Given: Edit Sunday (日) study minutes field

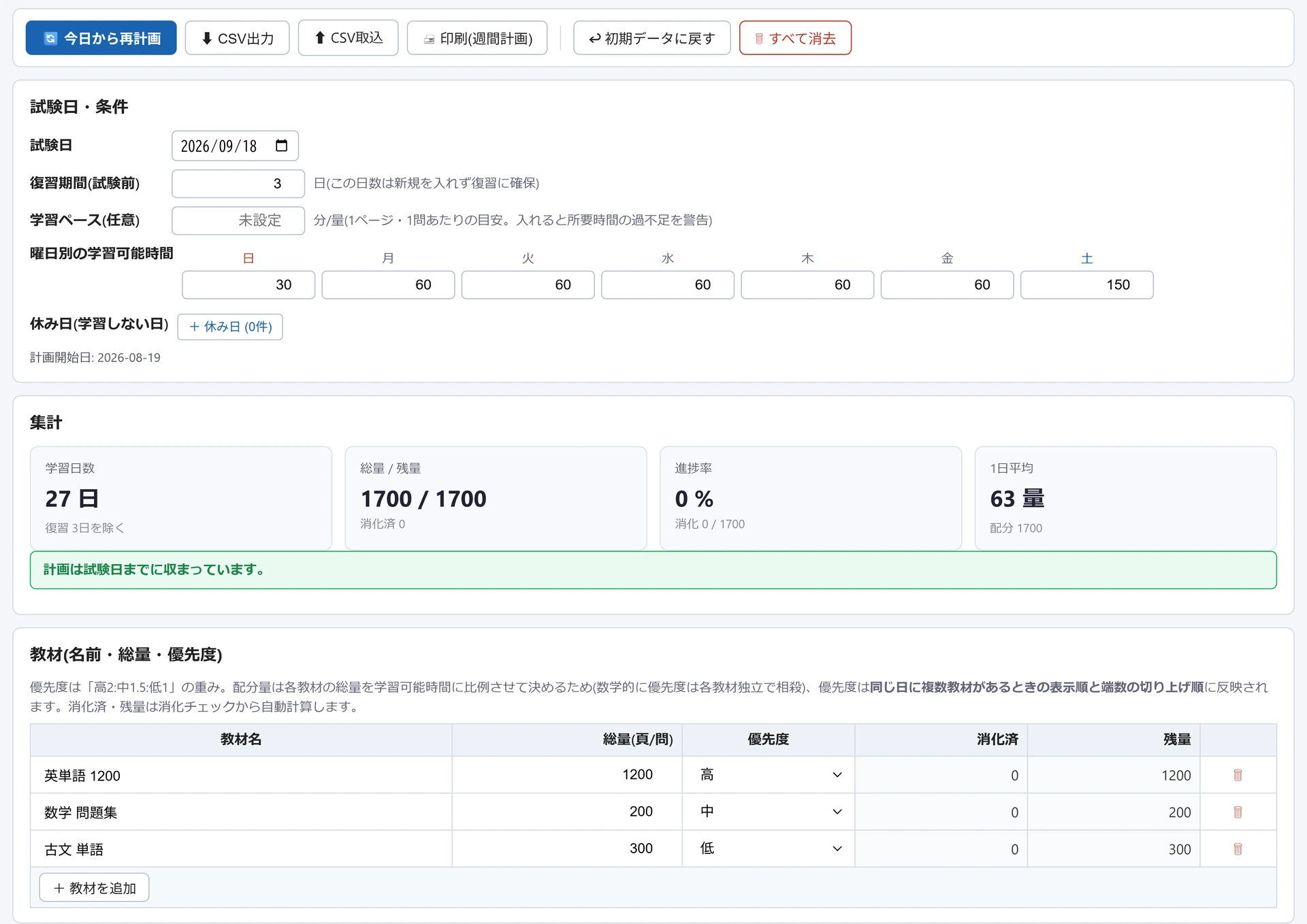Looking at the screenshot, I should 248,284.
